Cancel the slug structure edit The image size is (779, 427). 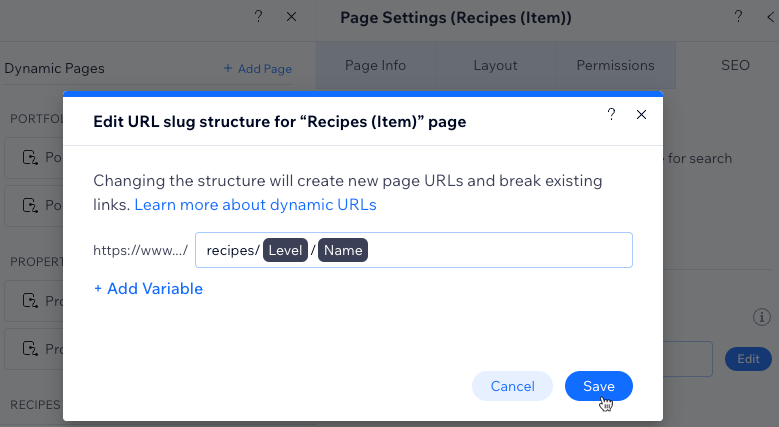pyautogui.click(x=512, y=386)
